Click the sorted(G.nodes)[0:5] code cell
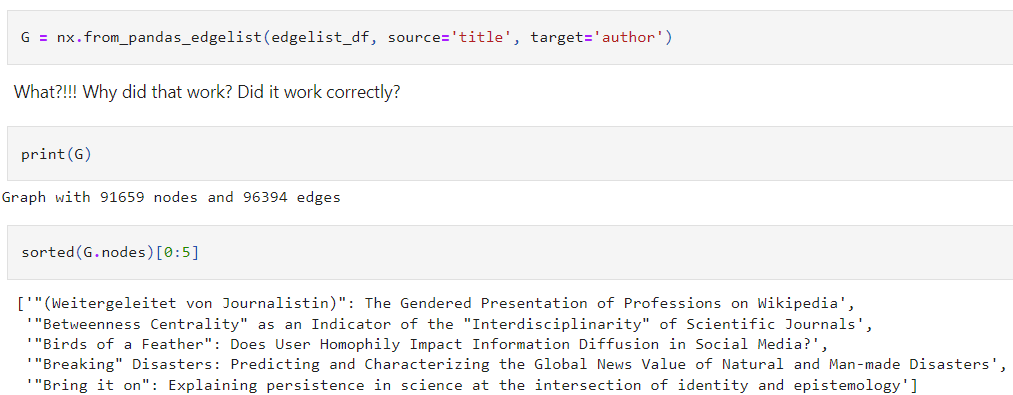Viewport: 1013px width, 395px height. (510, 252)
